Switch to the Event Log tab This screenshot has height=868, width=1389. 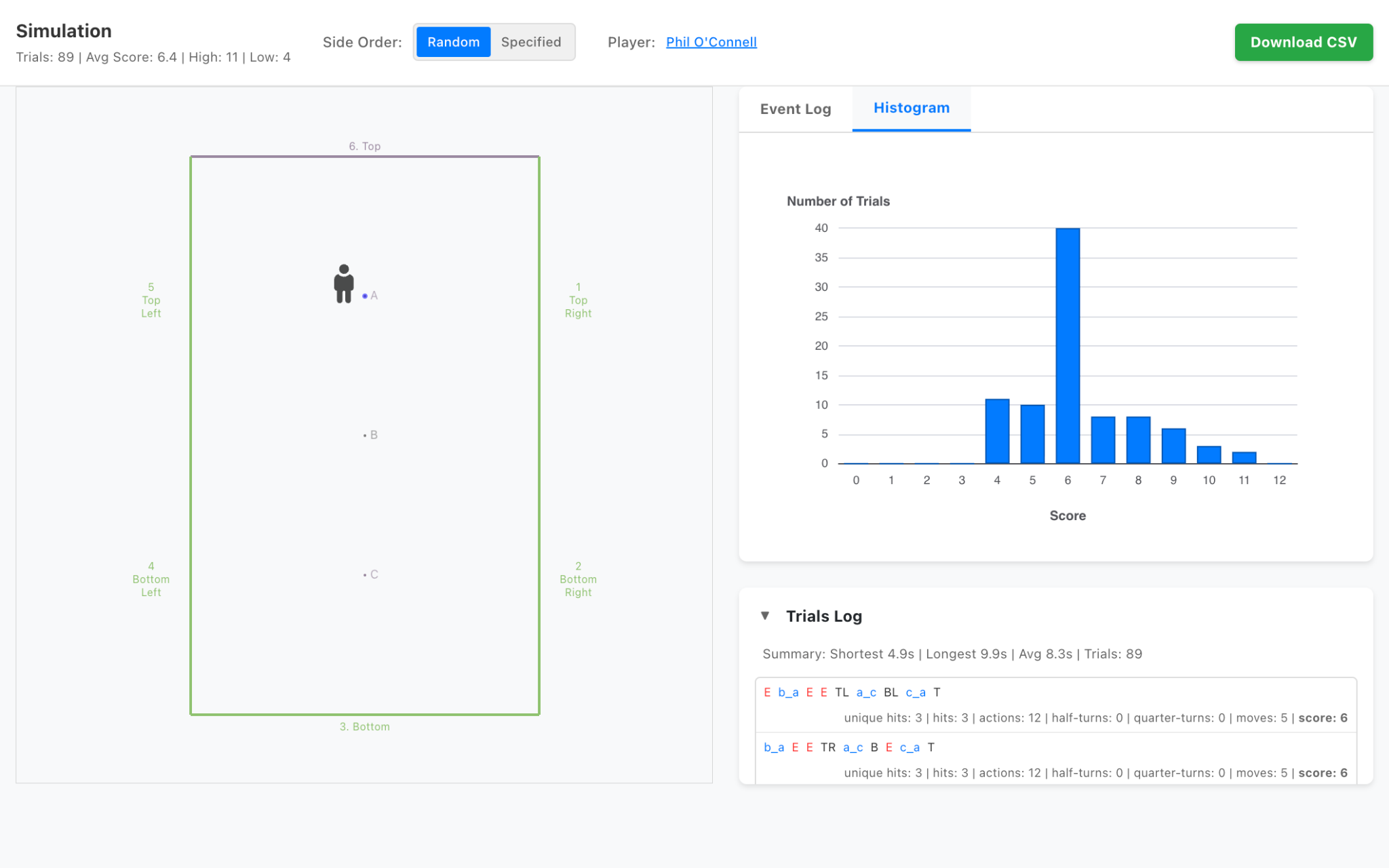(x=795, y=108)
